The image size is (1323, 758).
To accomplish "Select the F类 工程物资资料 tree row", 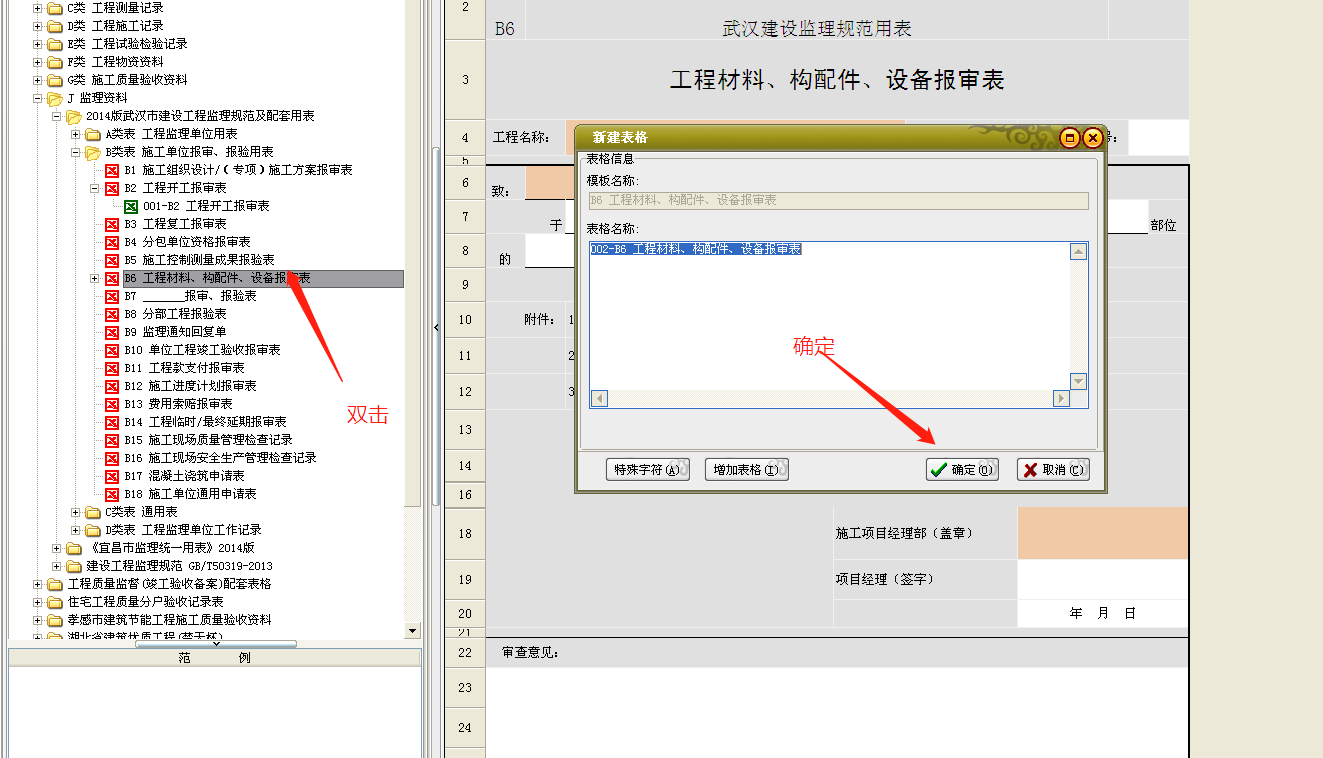I will [x=115, y=62].
